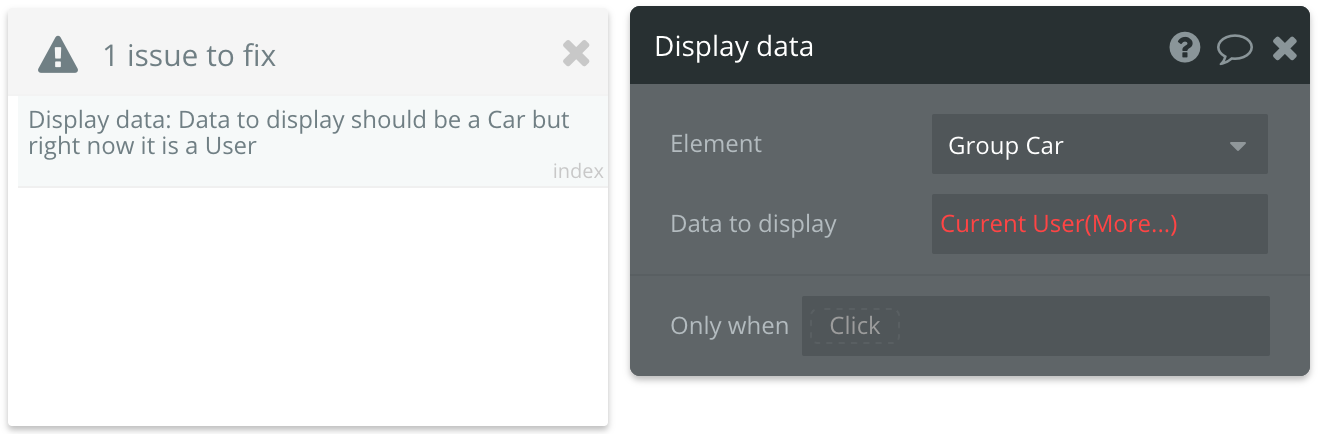Close the issue checker panel
This screenshot has width=1320, height=434.
[575, 53]
